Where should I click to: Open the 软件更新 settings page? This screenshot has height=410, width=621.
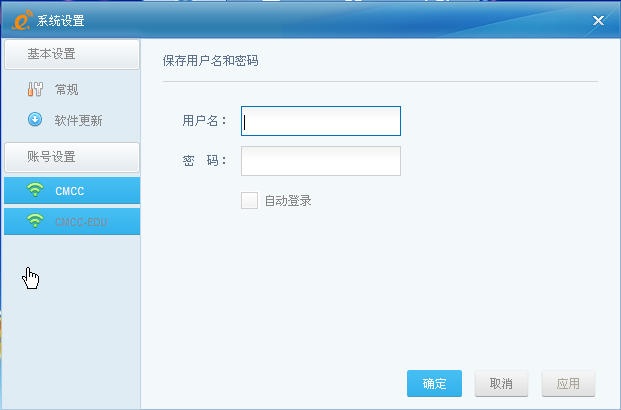click(x=78, y=121)
